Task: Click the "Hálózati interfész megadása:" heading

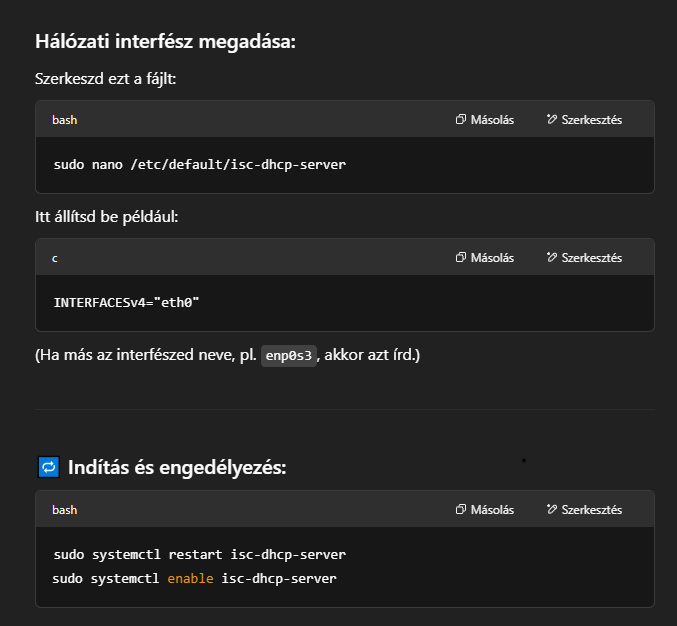Action: coord(165,42)
